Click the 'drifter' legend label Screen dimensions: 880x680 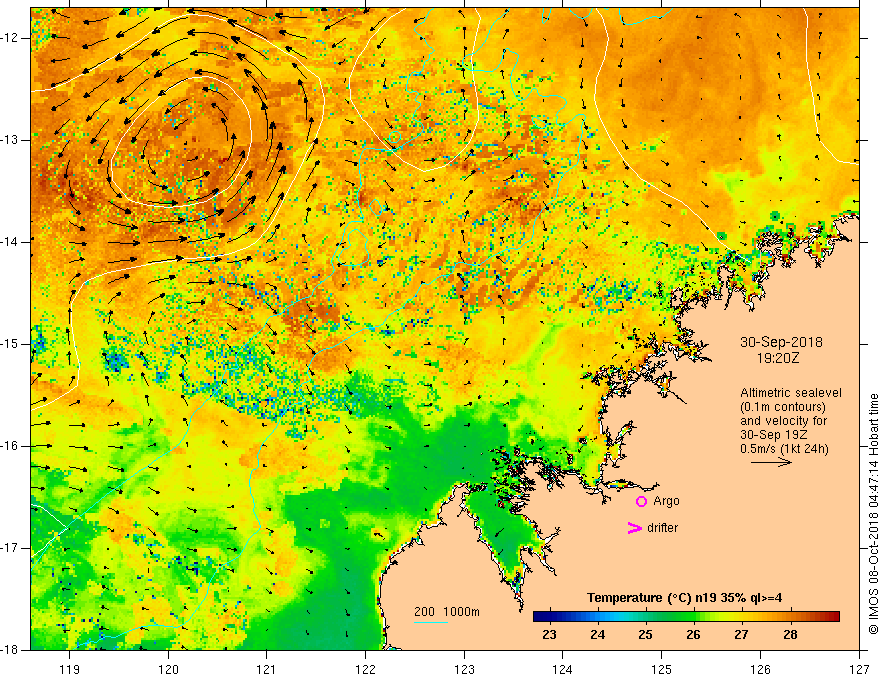662,528
